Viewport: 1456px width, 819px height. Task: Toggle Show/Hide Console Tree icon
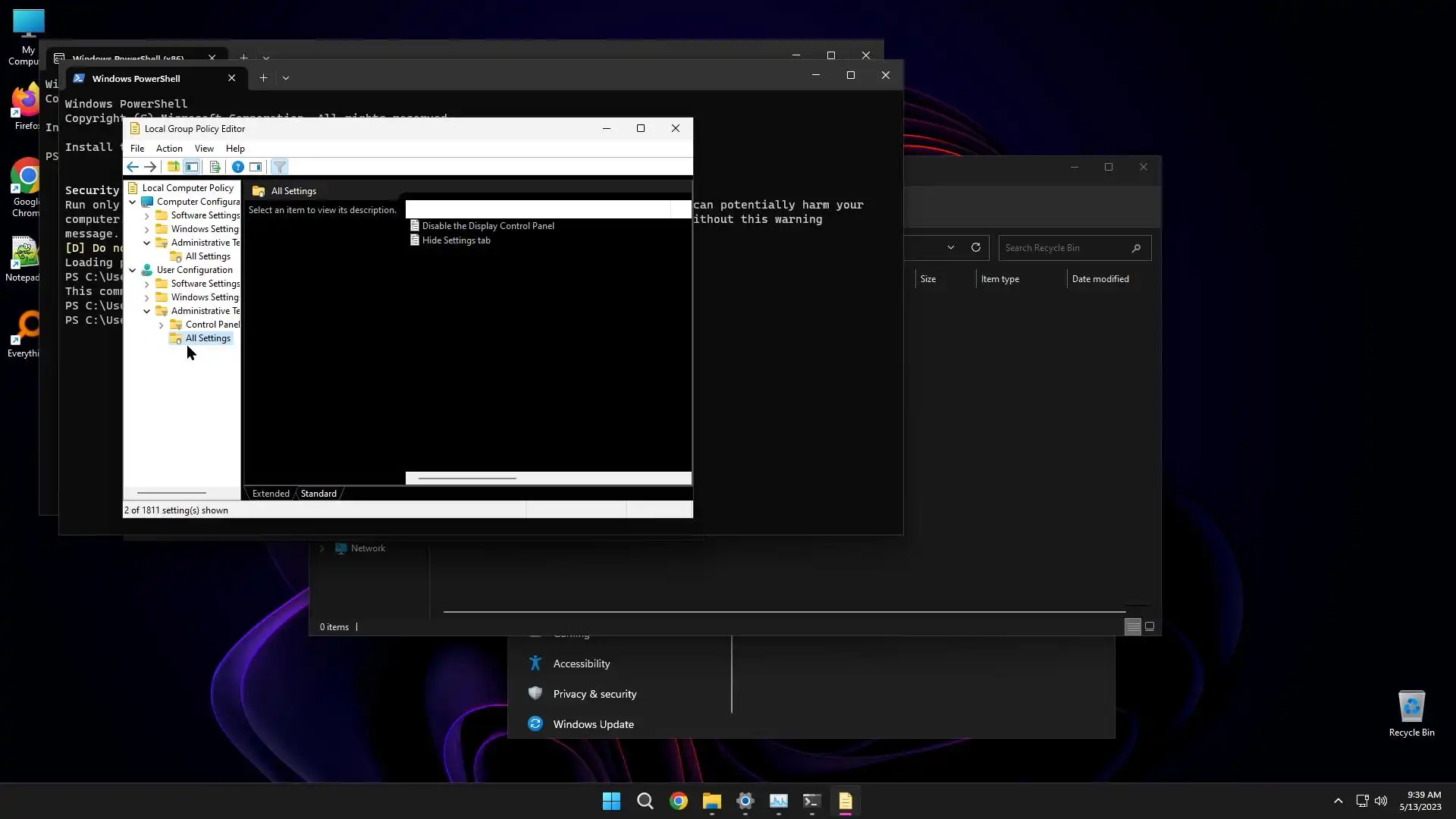click(x=192, y=167)
